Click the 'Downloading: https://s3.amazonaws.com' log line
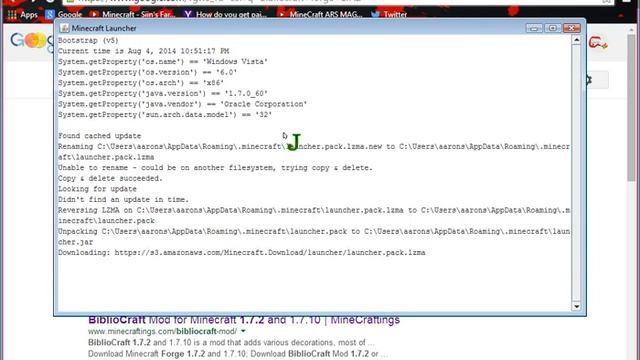 (242, 253)
